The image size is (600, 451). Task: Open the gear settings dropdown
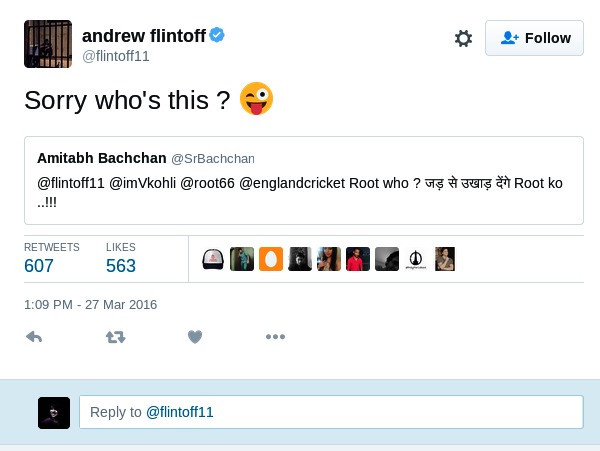point(463,38)
